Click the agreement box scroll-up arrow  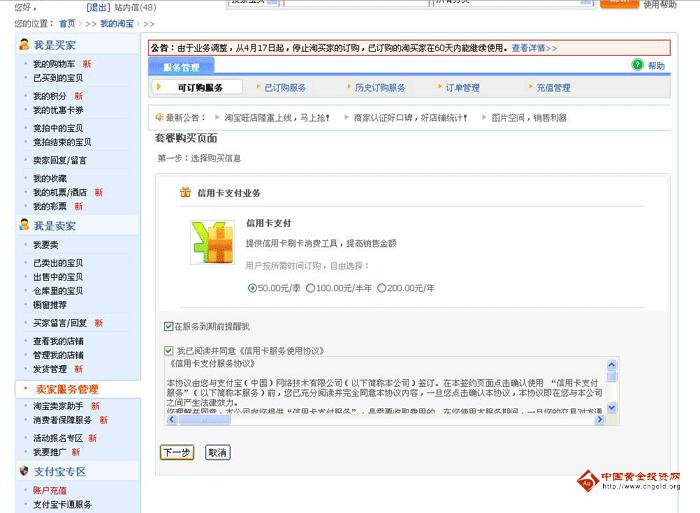612,364
